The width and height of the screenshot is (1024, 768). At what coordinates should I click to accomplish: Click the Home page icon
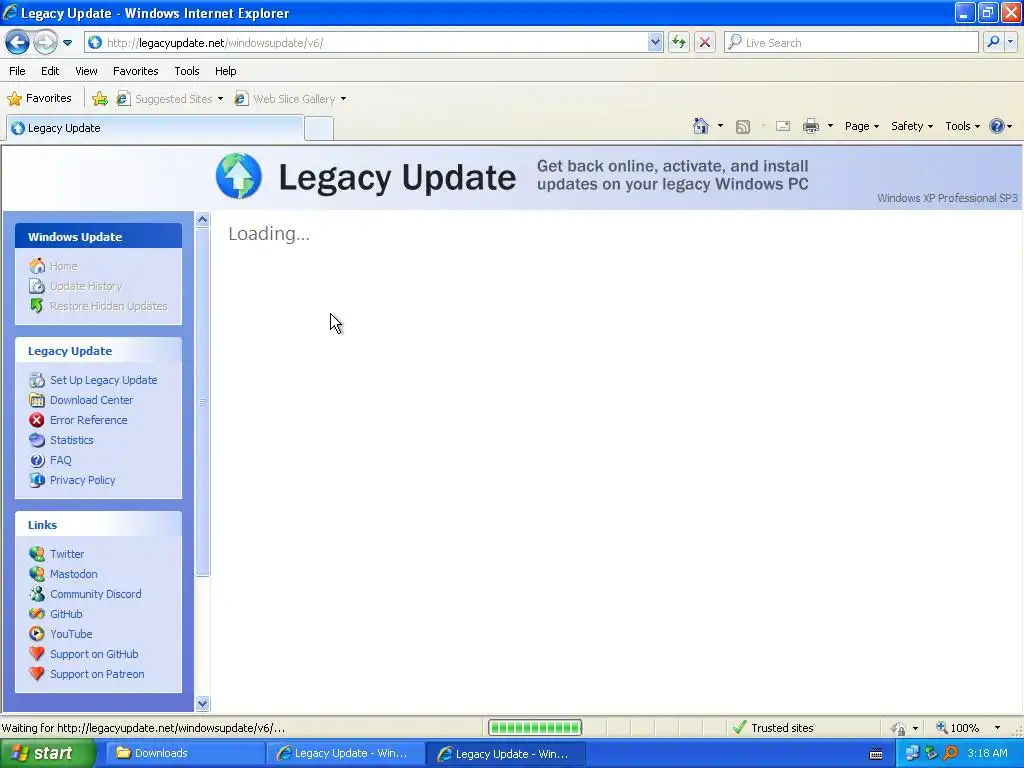coord(701,126)
